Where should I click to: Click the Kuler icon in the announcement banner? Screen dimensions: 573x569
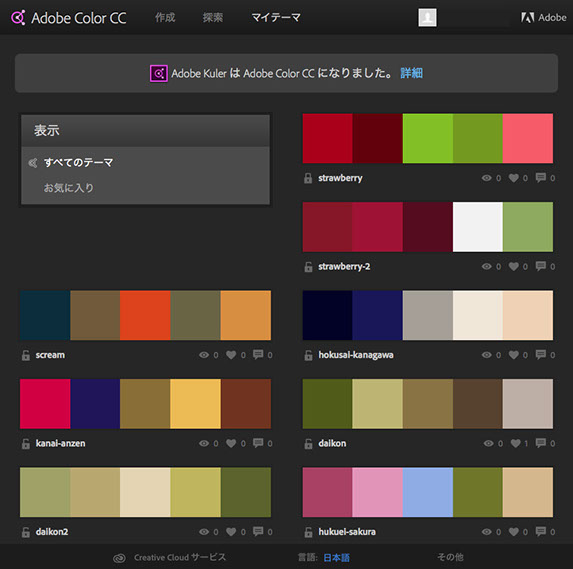[x=159, y=73]
